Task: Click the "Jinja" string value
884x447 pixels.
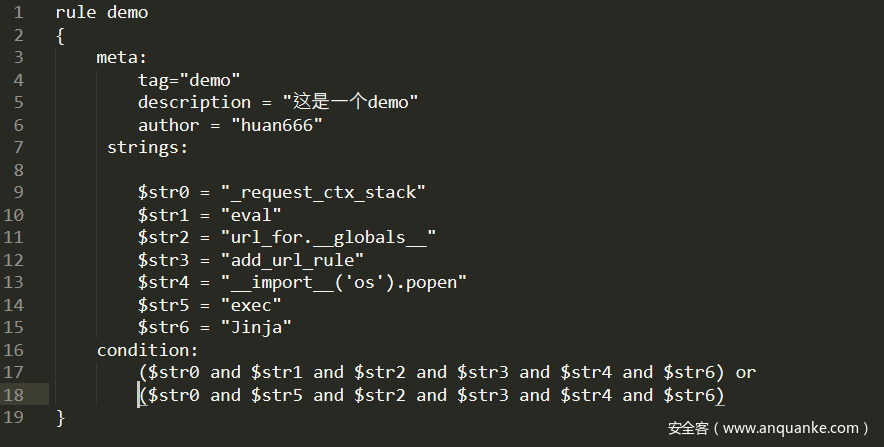Action: (255, 327)
